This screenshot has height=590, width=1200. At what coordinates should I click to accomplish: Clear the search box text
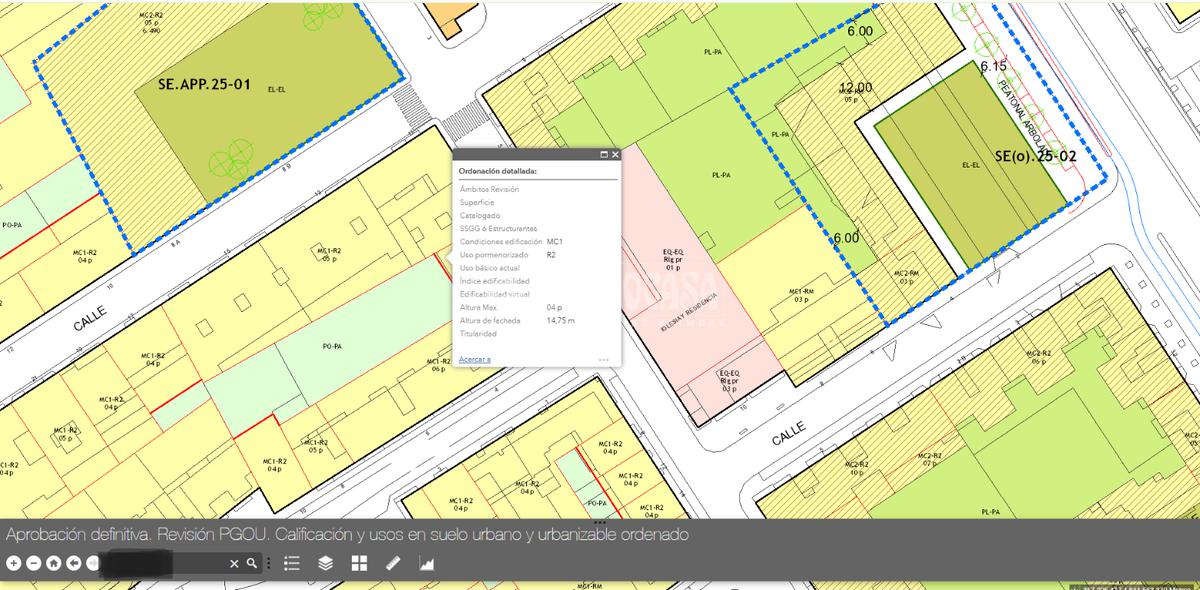pos(235,564)
